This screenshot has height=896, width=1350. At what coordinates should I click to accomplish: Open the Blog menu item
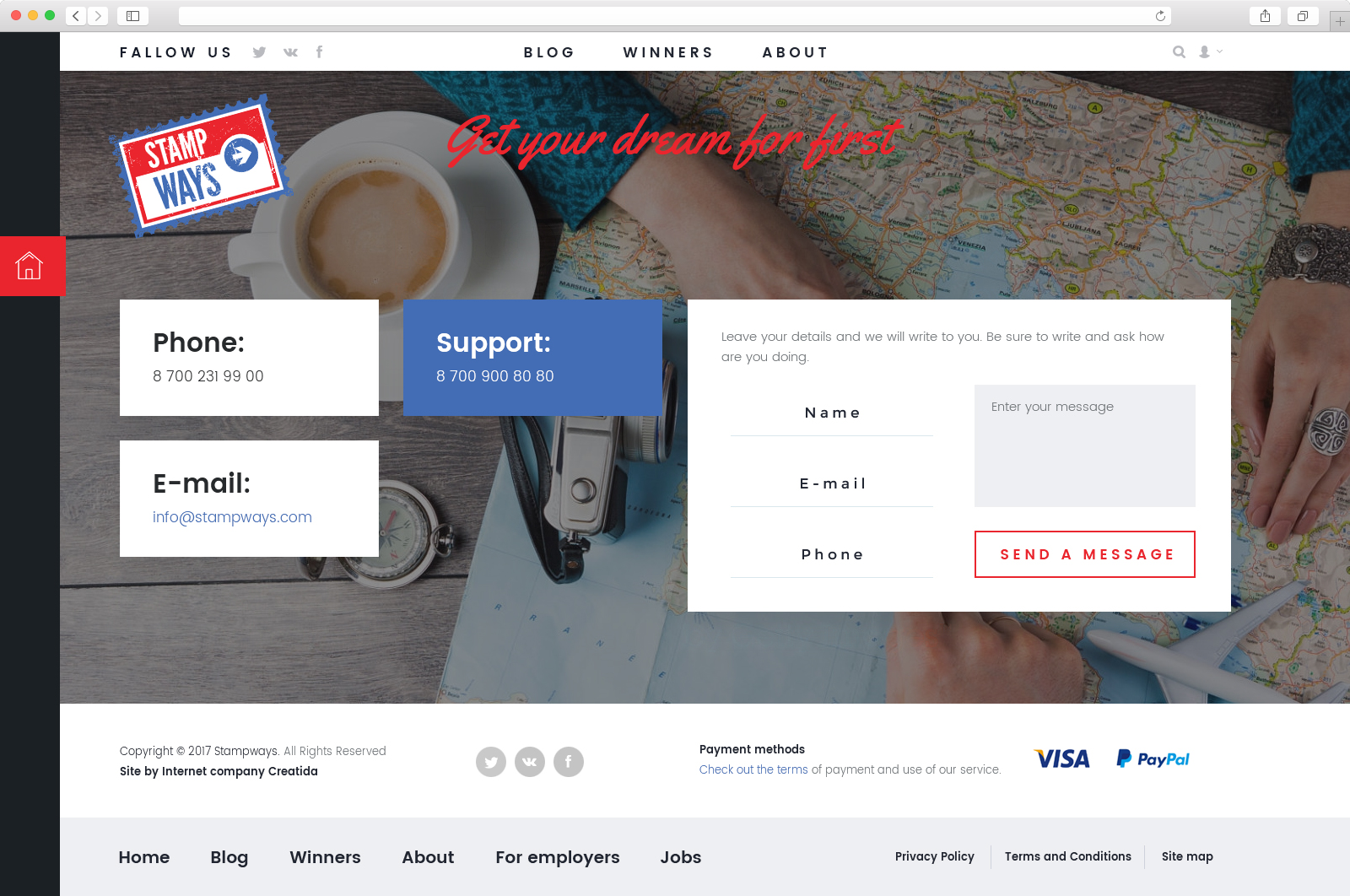549,52
